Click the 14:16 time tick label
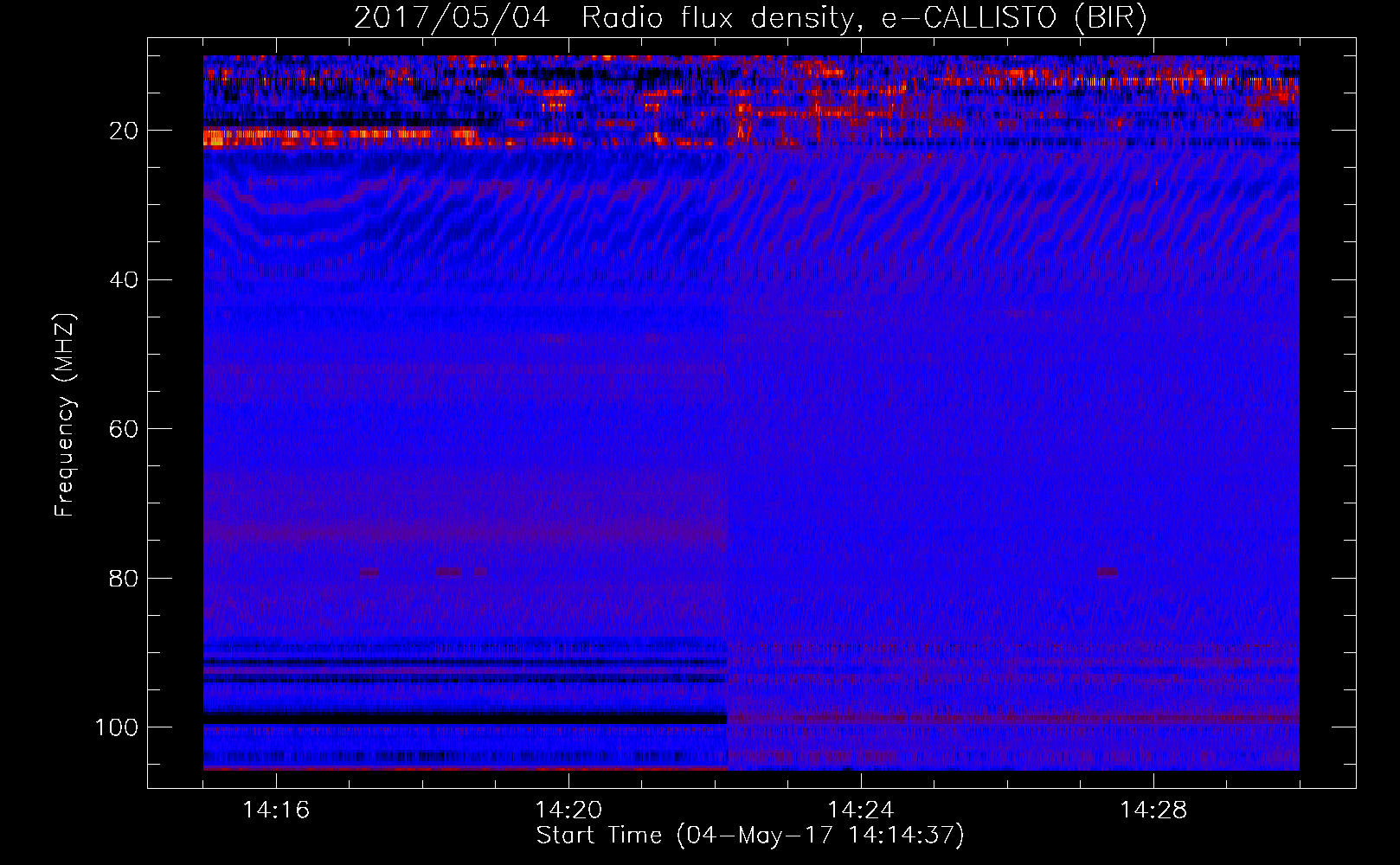This screenshot has width=1400, height=865. 276,810
